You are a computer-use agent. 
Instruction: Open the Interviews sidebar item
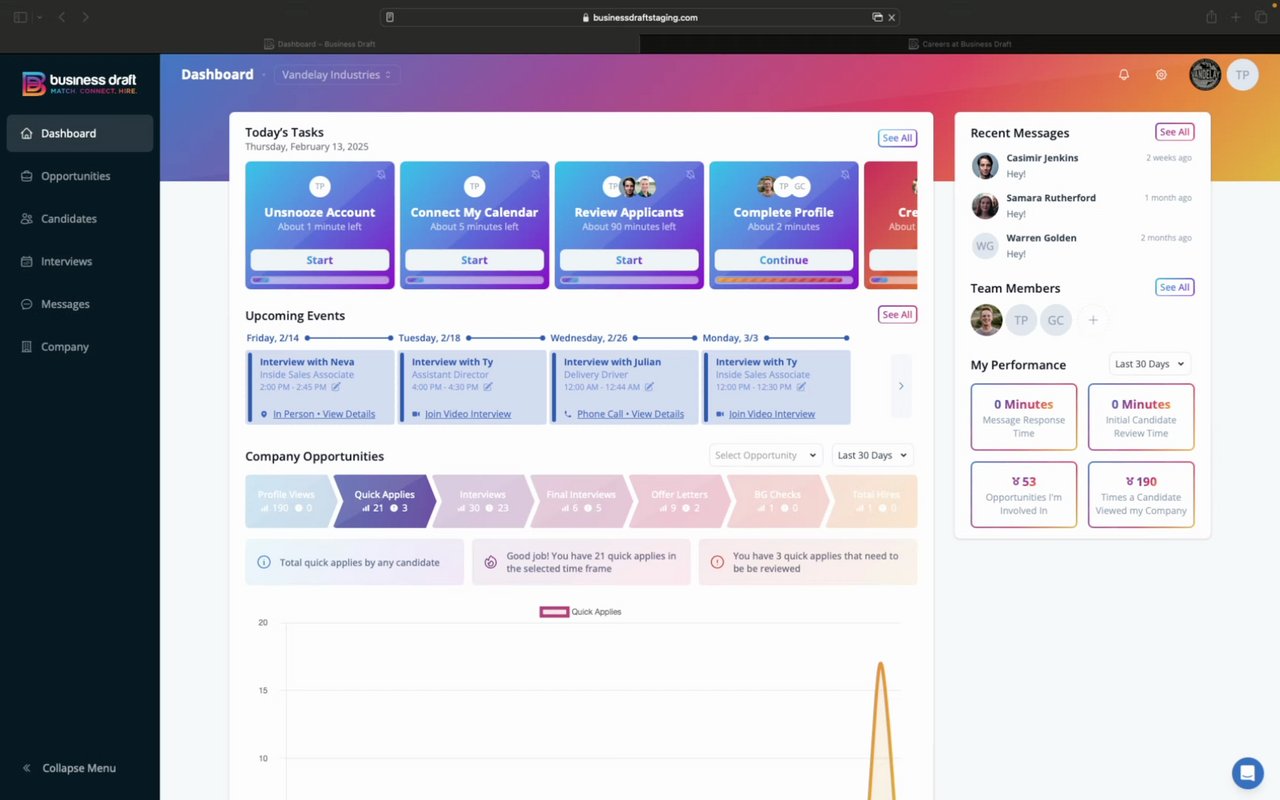click(x=80, y=261)
